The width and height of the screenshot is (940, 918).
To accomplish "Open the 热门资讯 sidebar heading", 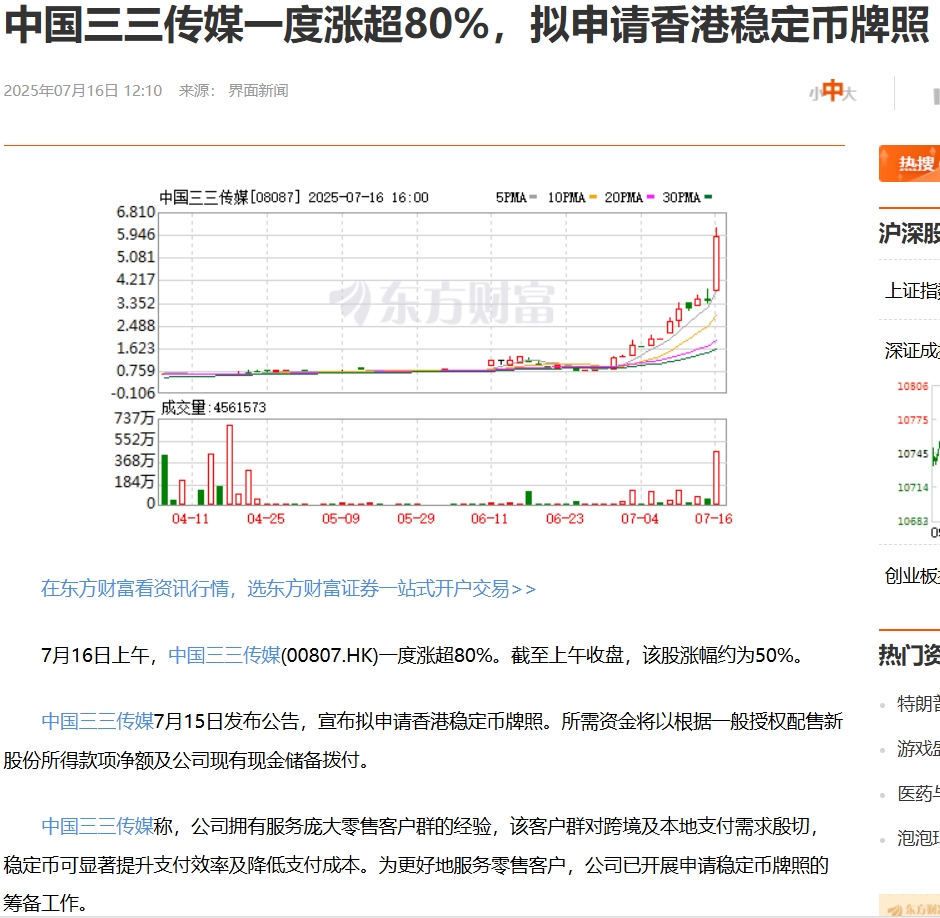I will tap(909, 655).
